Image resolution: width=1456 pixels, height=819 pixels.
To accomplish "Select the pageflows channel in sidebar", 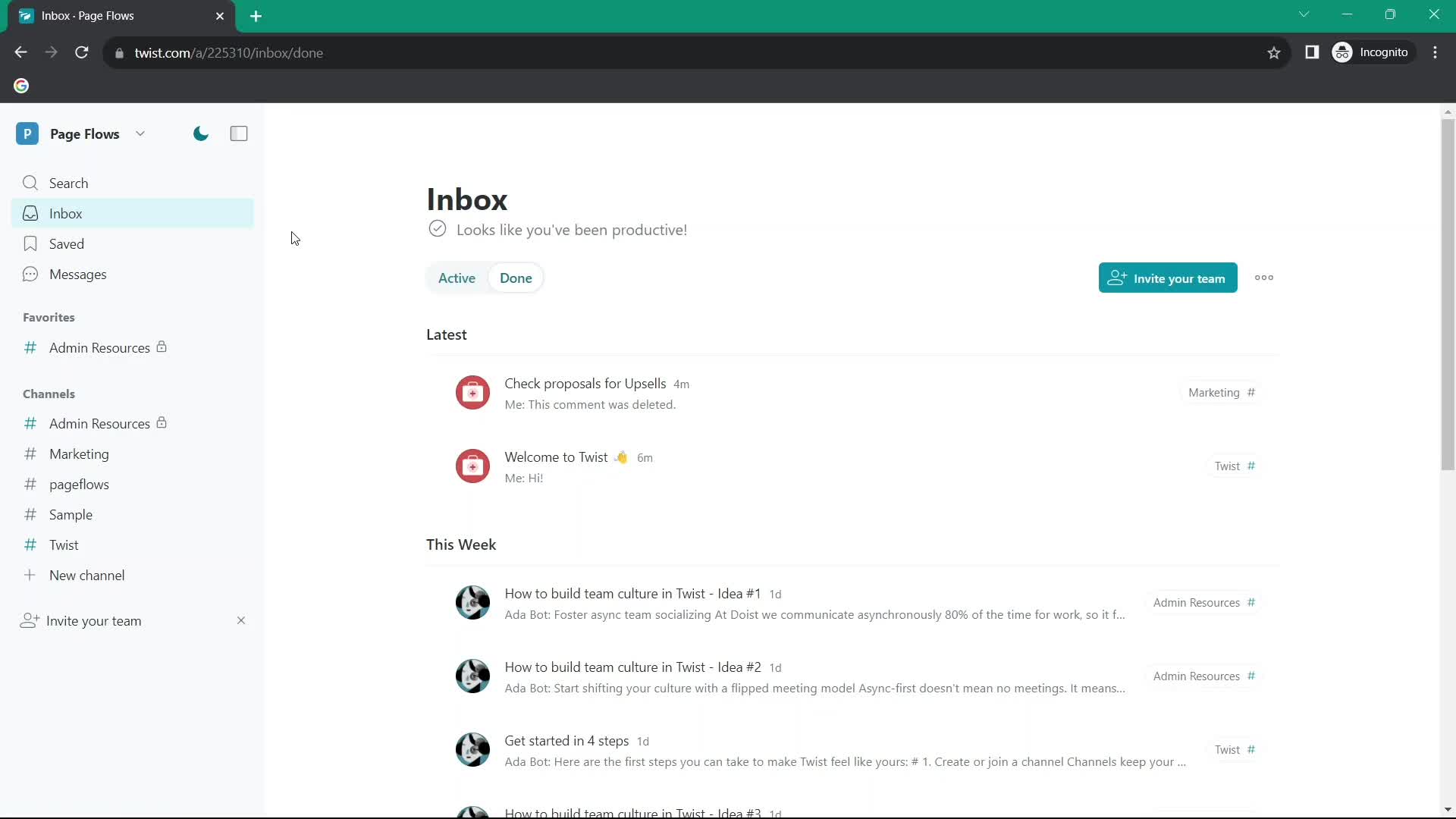I will click(79, 484).
